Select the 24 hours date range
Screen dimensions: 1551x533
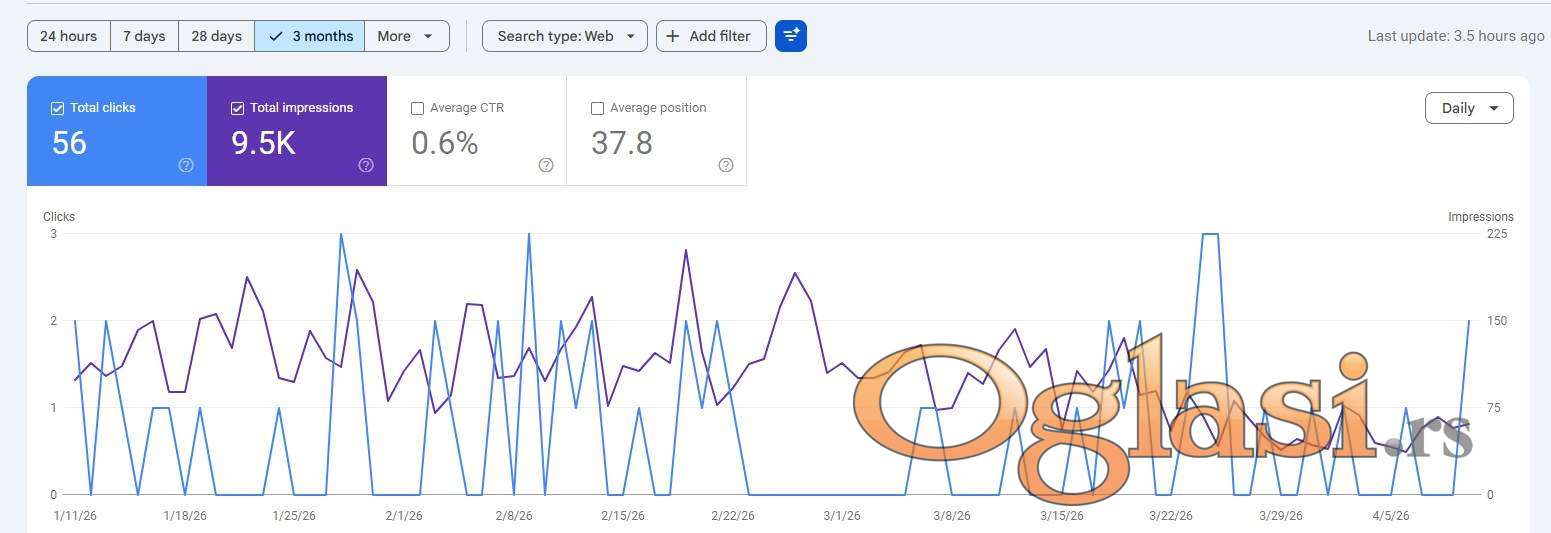click(x=68, y=36)
